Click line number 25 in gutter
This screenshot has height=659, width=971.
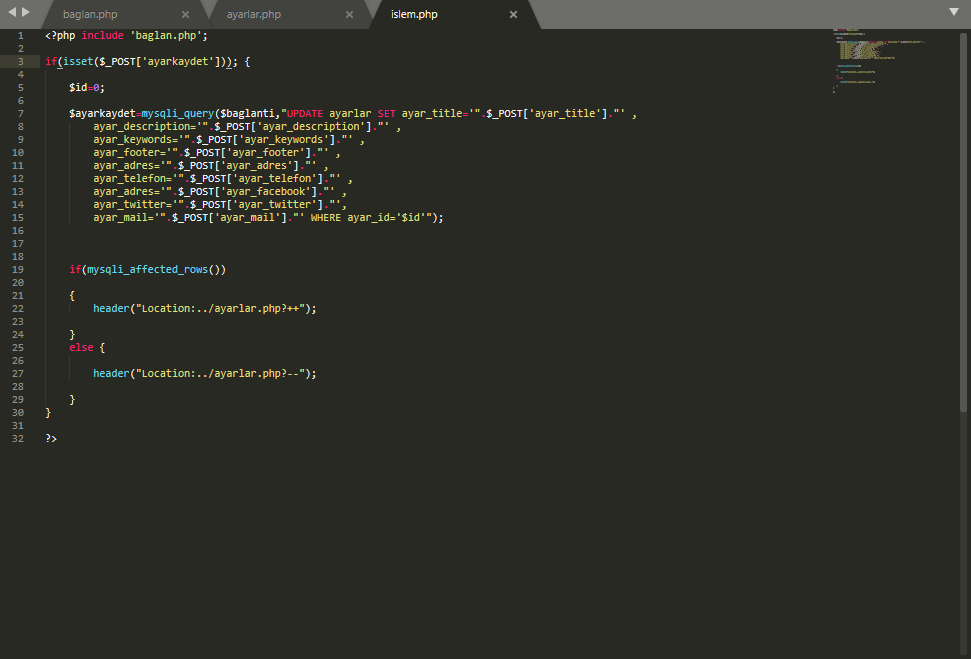click(17, 347)
